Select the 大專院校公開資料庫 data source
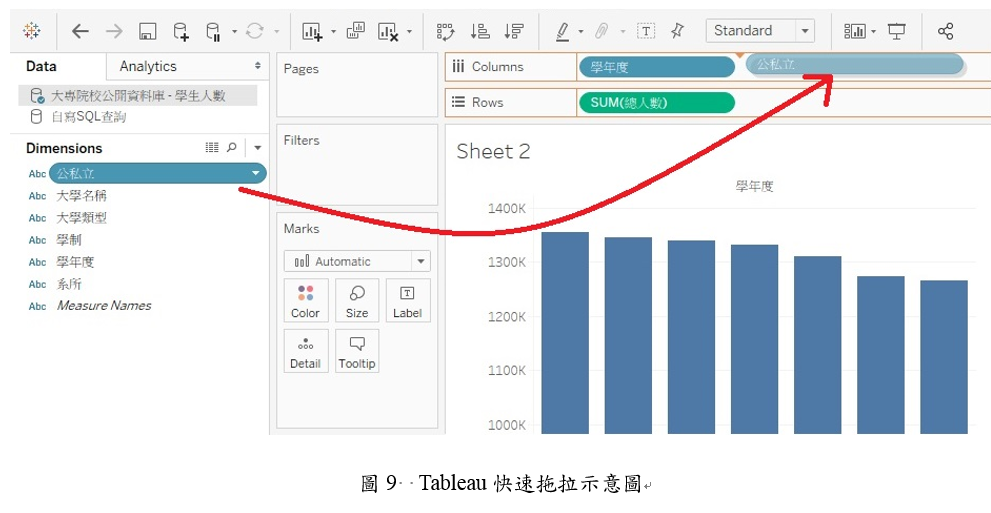The height and width of the screenshot is (513, 991). (x=137, y=96)
